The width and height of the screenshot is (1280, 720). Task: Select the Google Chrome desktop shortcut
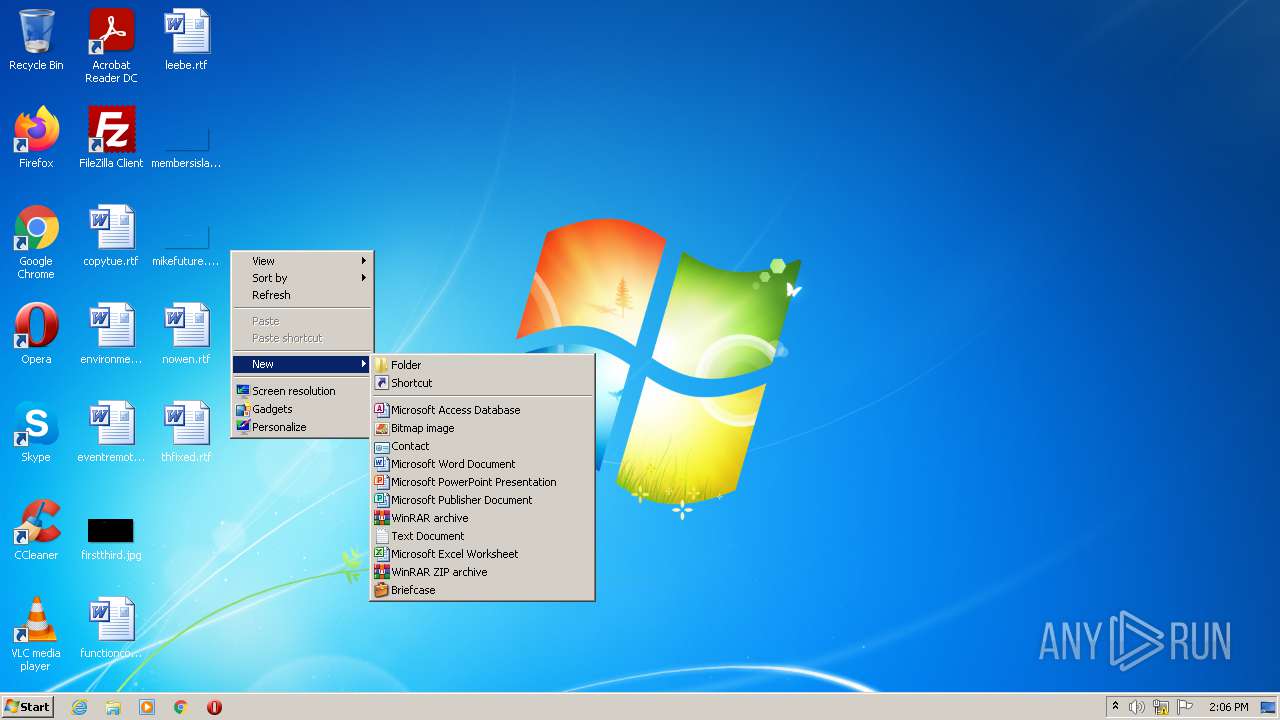[36, 241]
